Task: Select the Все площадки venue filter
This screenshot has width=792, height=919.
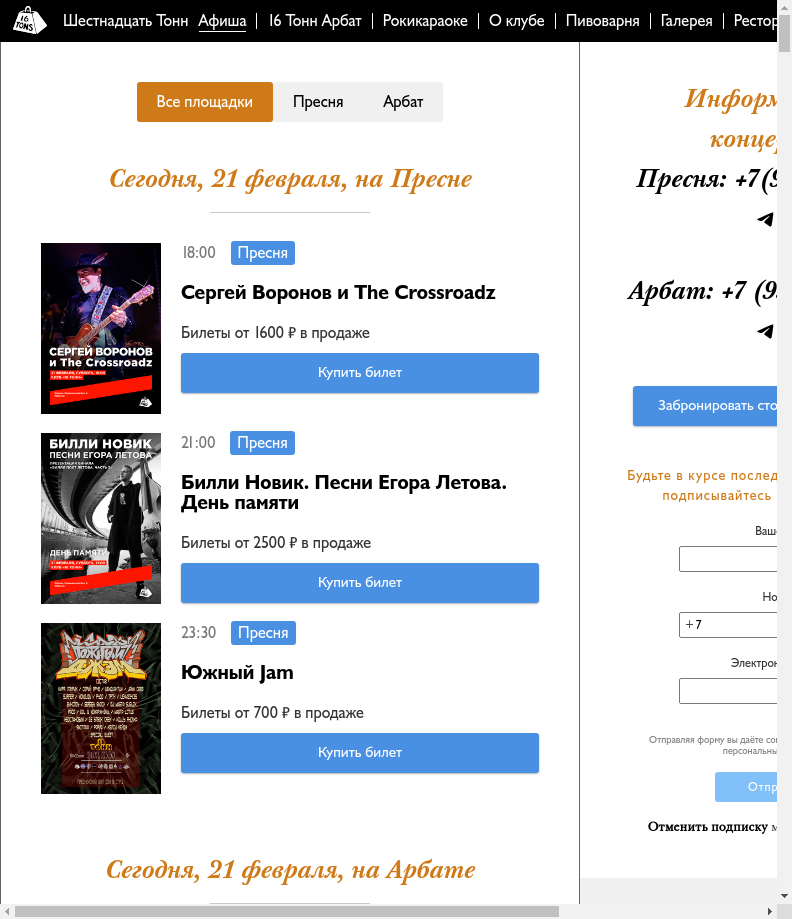Action: 205,102
